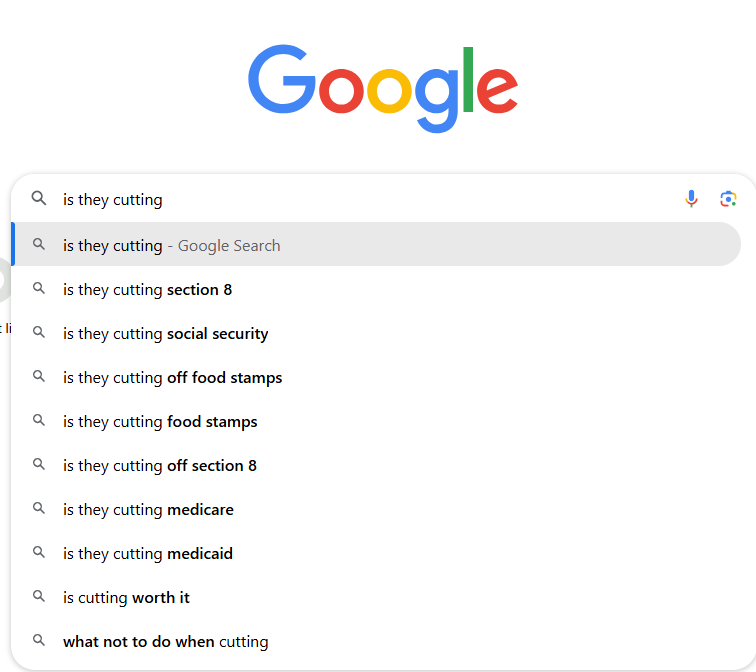Select 'is they cutting section 8' suggestion

[147, 290]
